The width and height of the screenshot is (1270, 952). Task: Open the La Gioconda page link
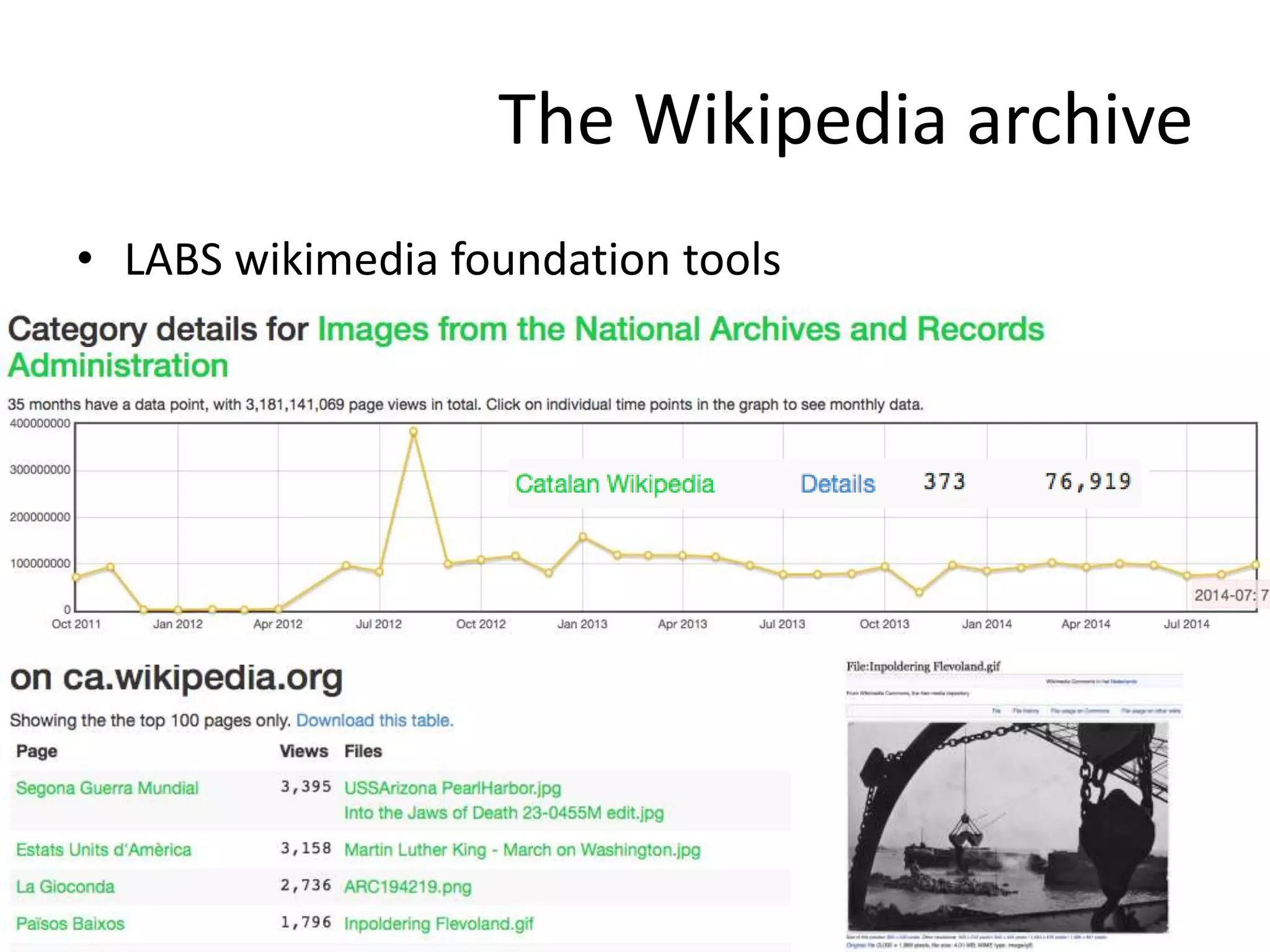click(65, 886)
